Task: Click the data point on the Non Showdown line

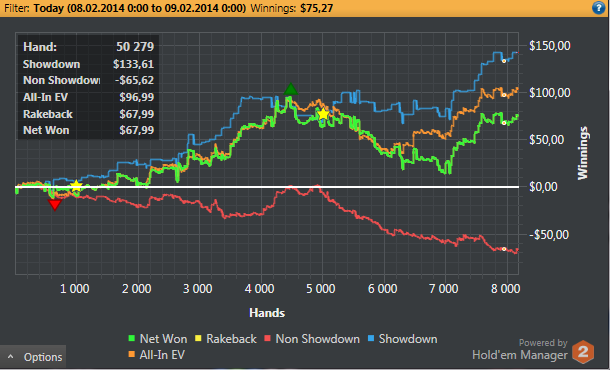Action: click(504, 249)
